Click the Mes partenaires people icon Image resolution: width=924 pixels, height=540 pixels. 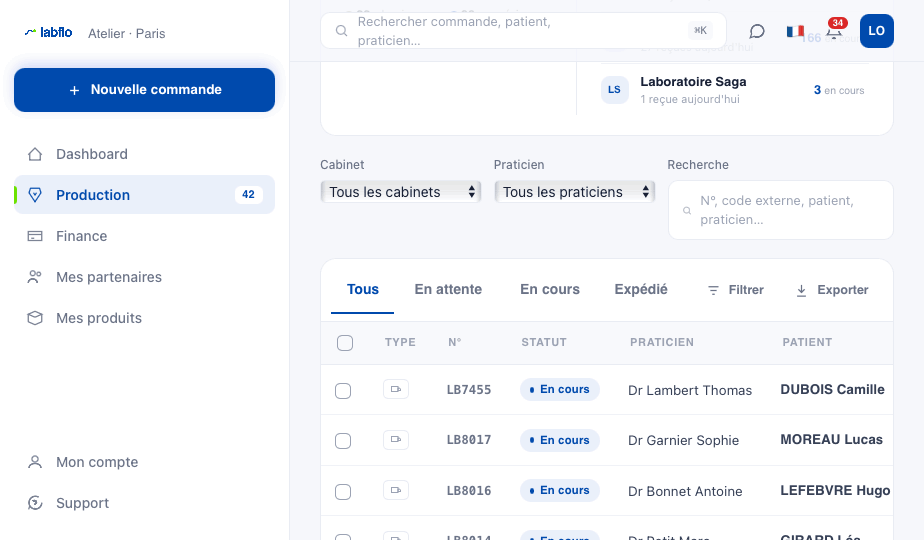pos(35,277)
